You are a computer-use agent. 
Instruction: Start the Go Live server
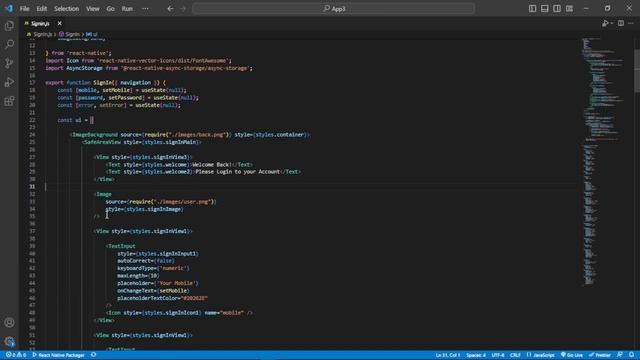pyautogui.click(x=572, y=355)
